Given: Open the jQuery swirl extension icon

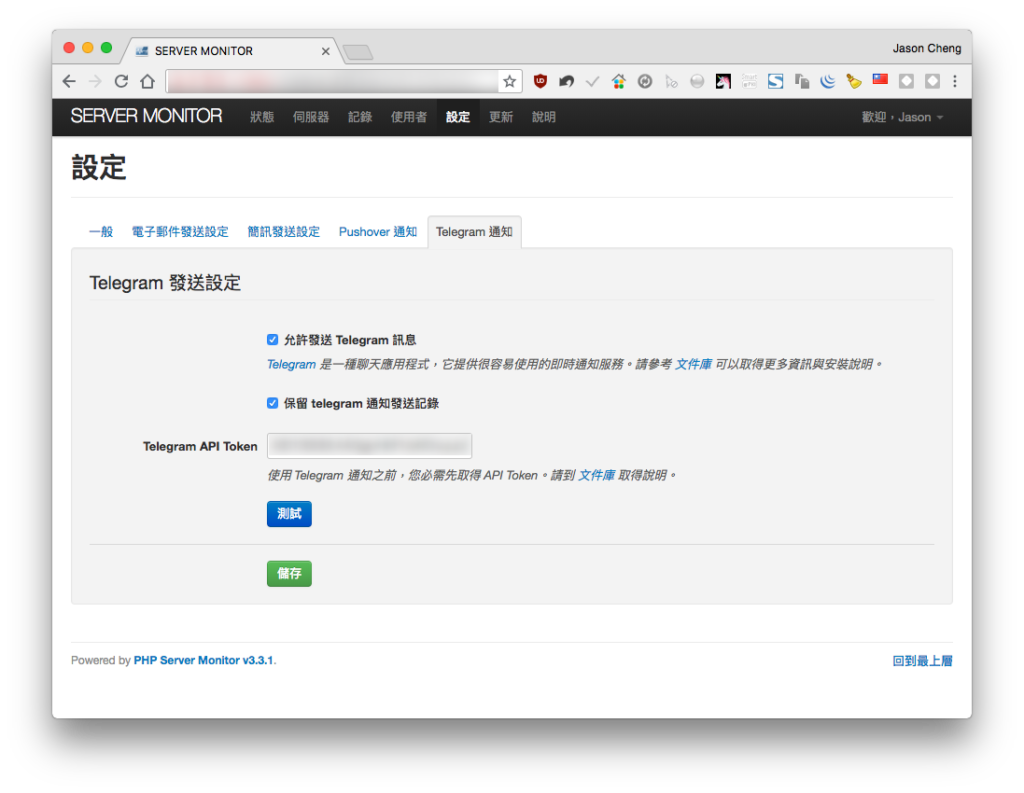Looking at the screenshot, I should (827, 82).
